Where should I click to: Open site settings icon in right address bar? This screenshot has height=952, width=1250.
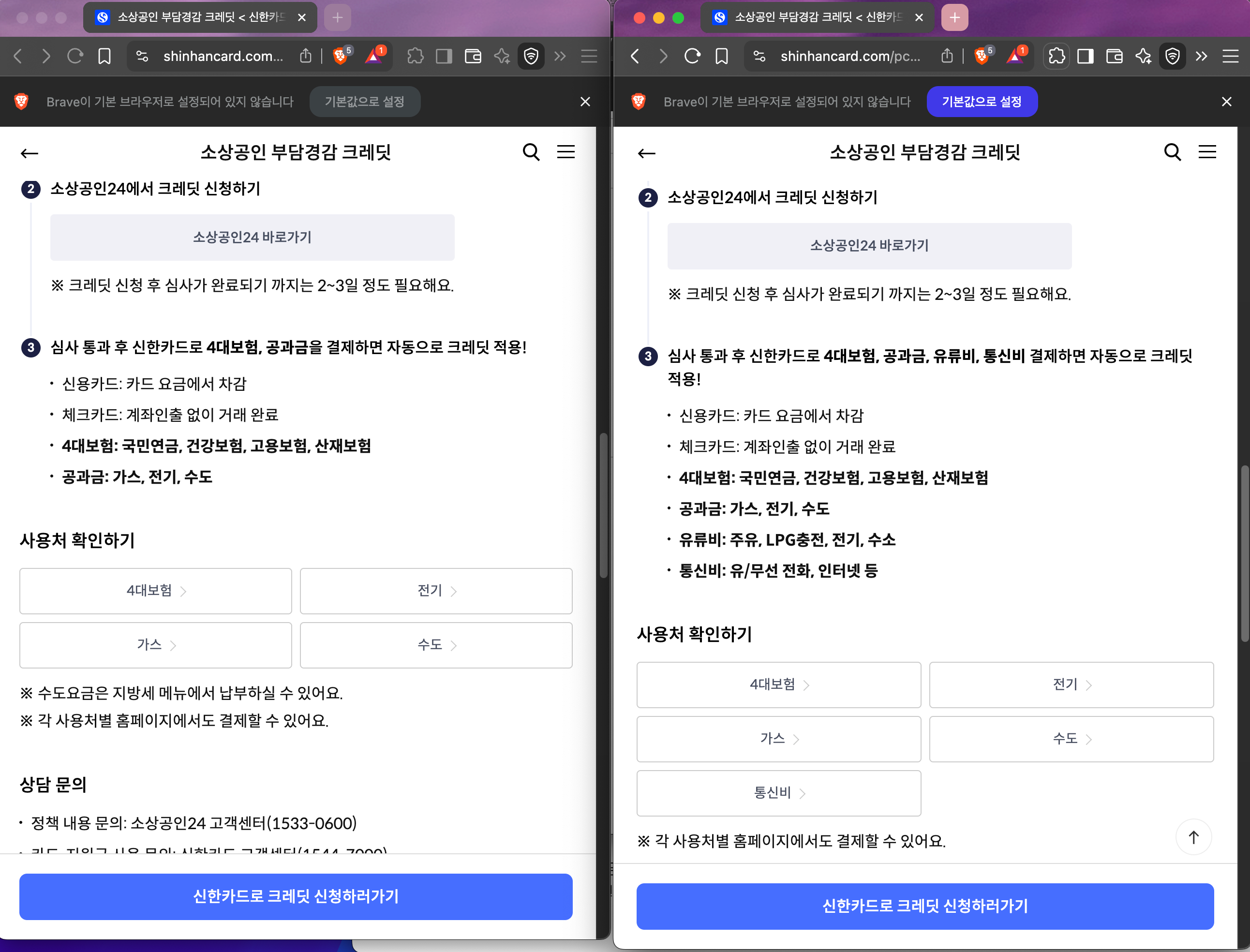(x=759, y=56)
